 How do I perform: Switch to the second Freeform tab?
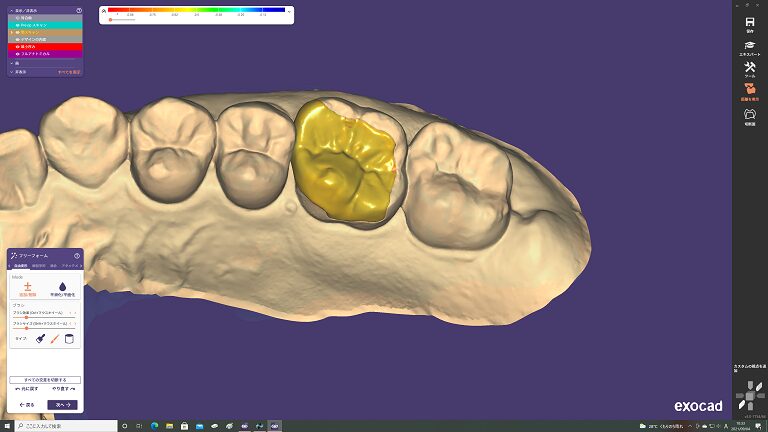pos(37,267)
